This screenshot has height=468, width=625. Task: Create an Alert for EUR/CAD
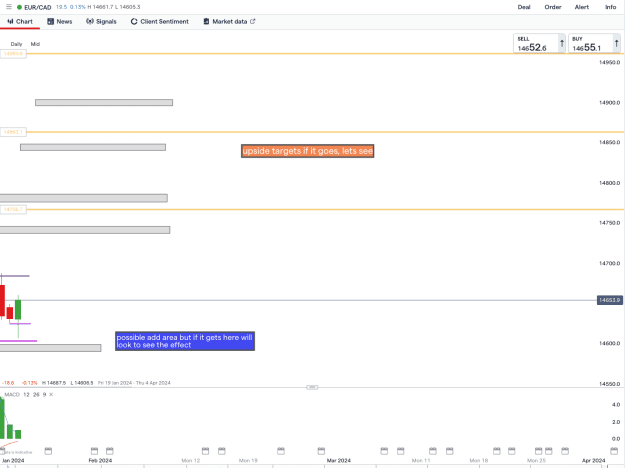[x=582, y=7]
